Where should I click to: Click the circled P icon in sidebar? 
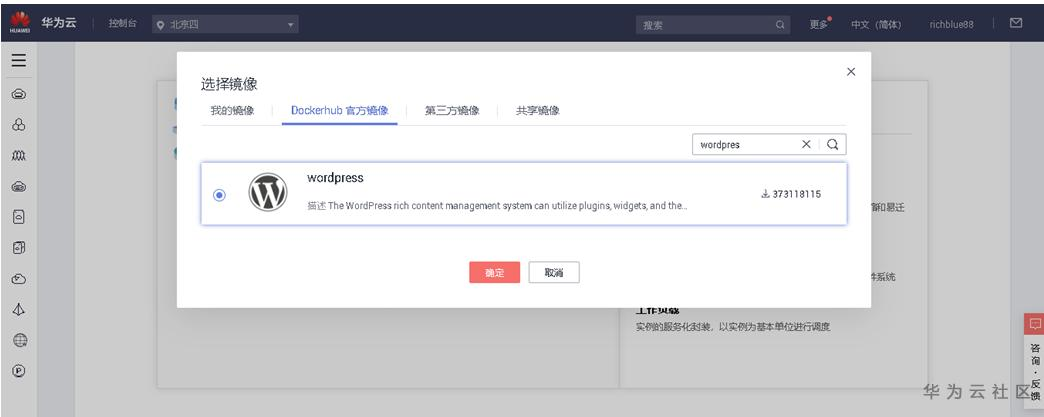point(19,371)
